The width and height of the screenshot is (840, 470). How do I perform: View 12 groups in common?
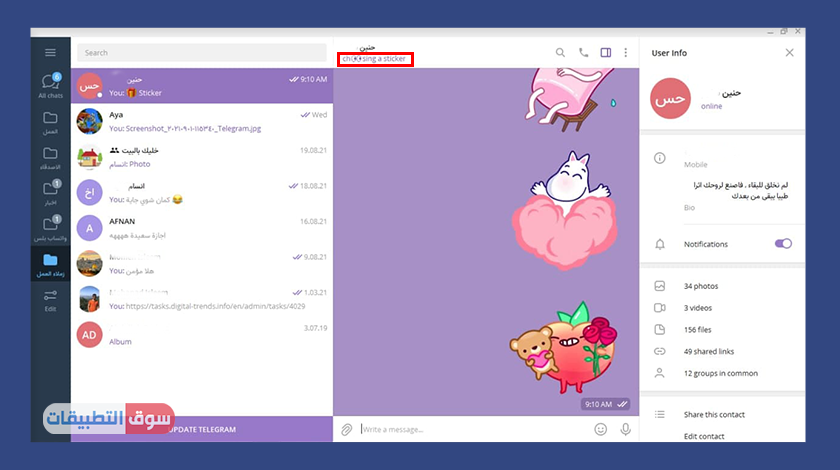click(722, 374)
